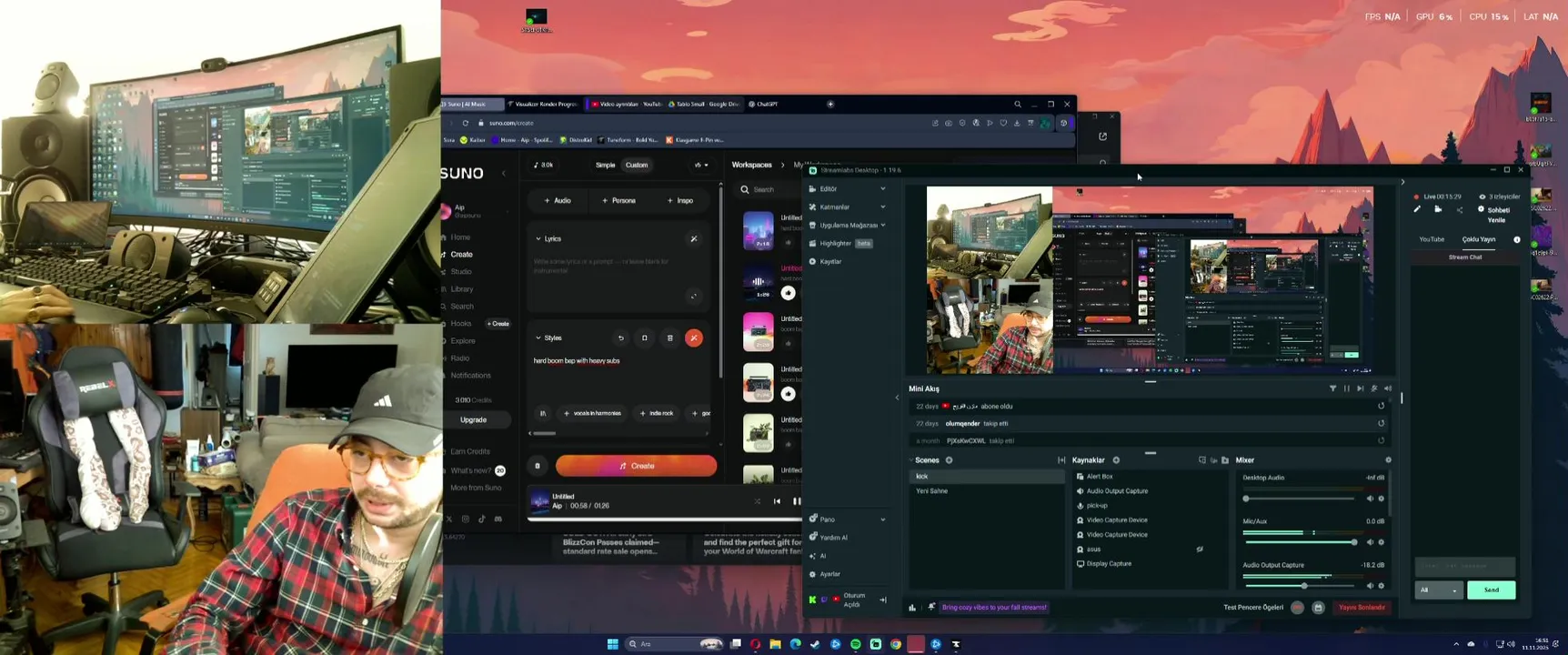
Task: Click the record button in Streamlabs footer
Action: (1297, 608)
